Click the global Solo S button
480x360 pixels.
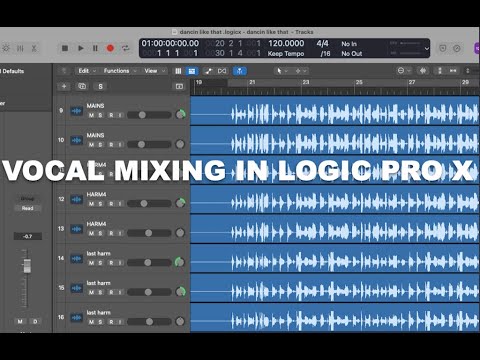coord(100,87)
